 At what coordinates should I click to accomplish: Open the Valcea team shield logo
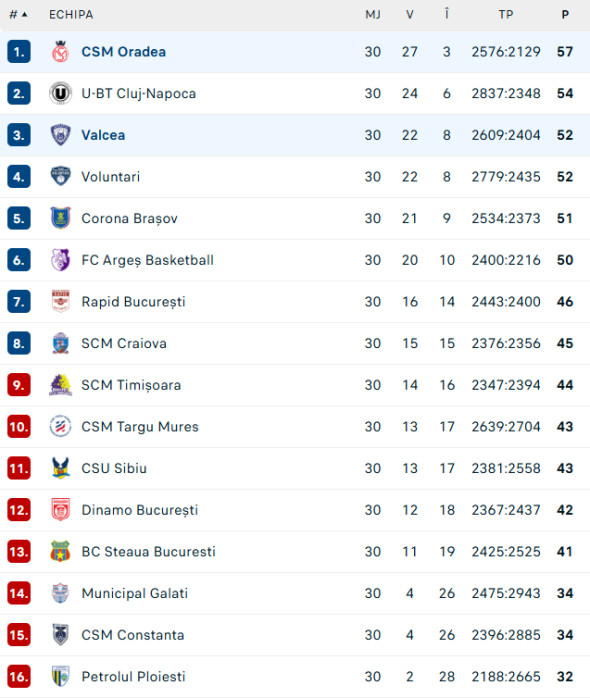60,135
